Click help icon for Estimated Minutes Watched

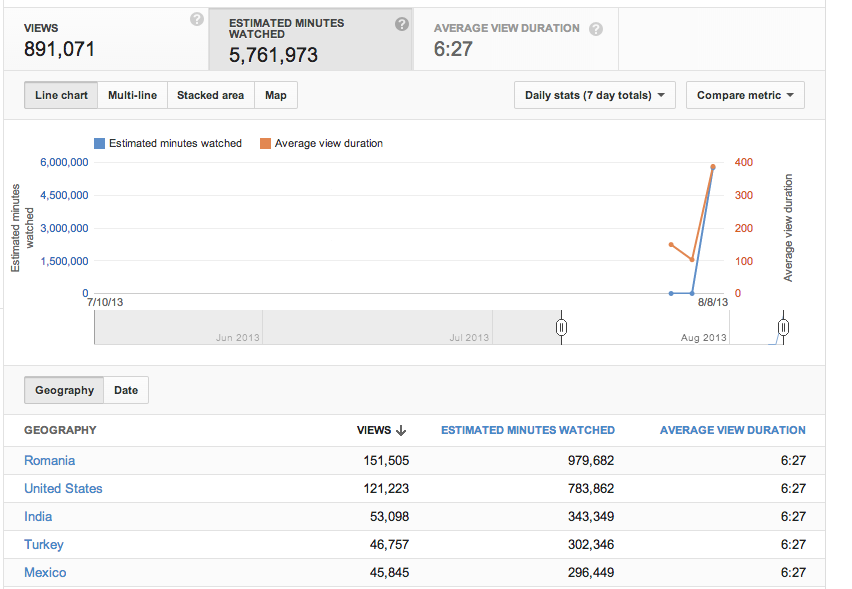pyautogui.click(x=402, y=24)
